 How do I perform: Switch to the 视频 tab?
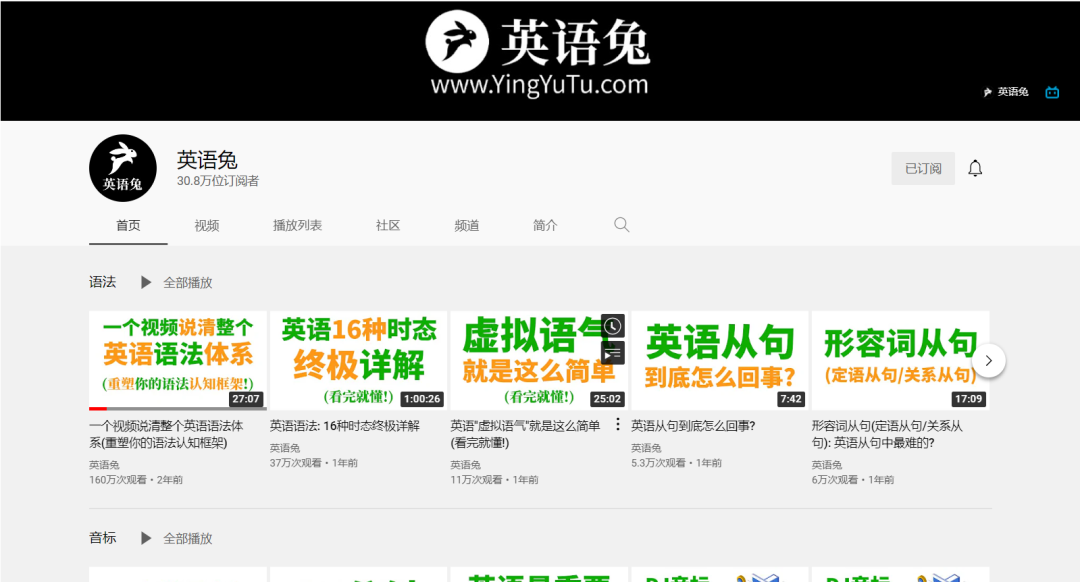coord(207,225)
